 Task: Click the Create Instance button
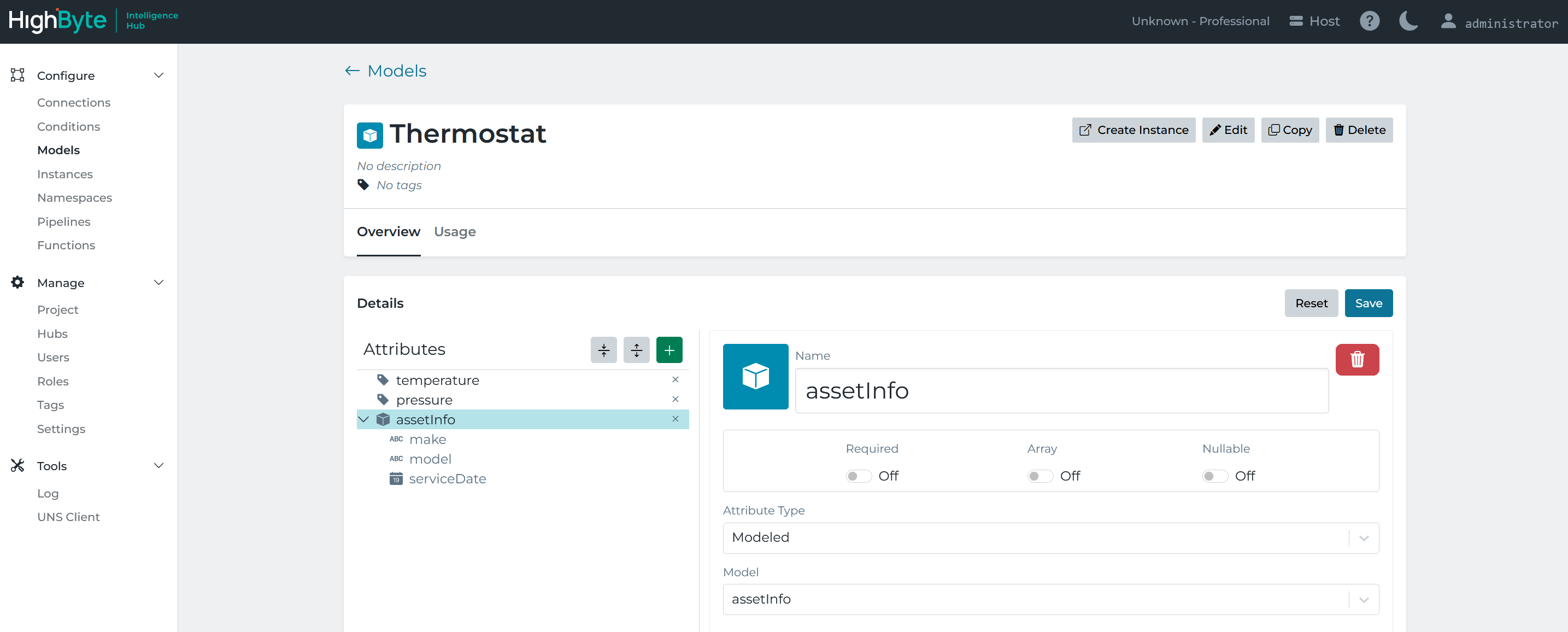(1133, 130)
